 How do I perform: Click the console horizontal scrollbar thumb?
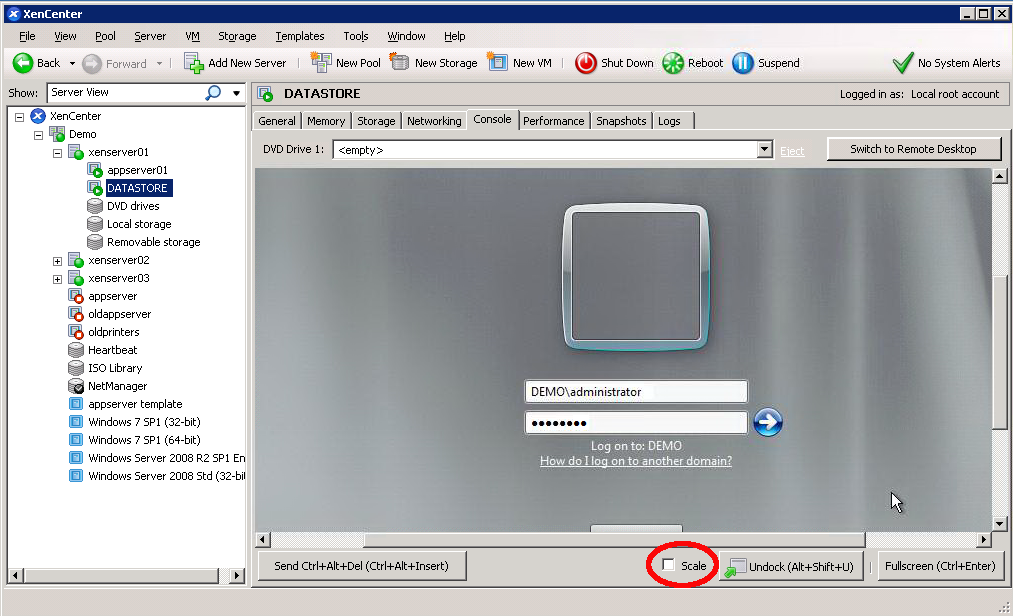614,540
